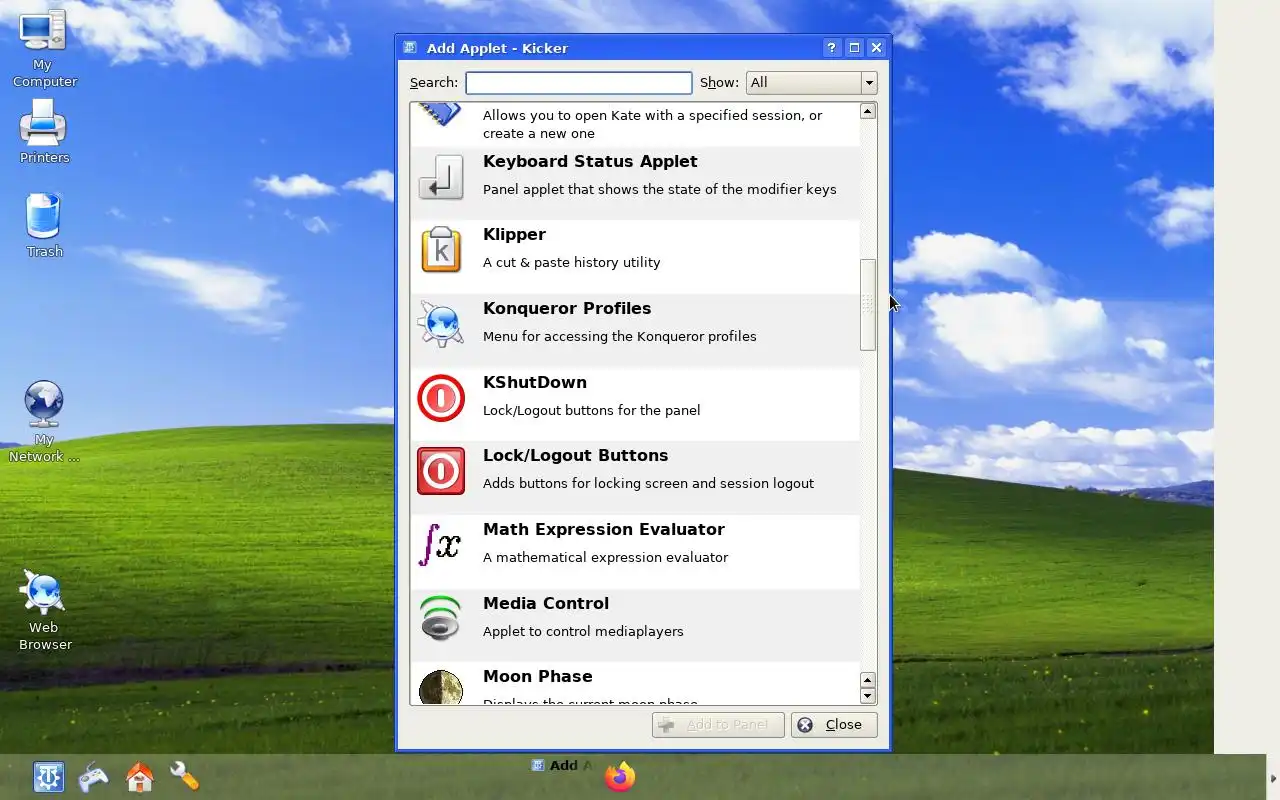The image size is (1280, 800).
Task: Click "Adds buttons for locking screen" description
Action: pos(648,483)
